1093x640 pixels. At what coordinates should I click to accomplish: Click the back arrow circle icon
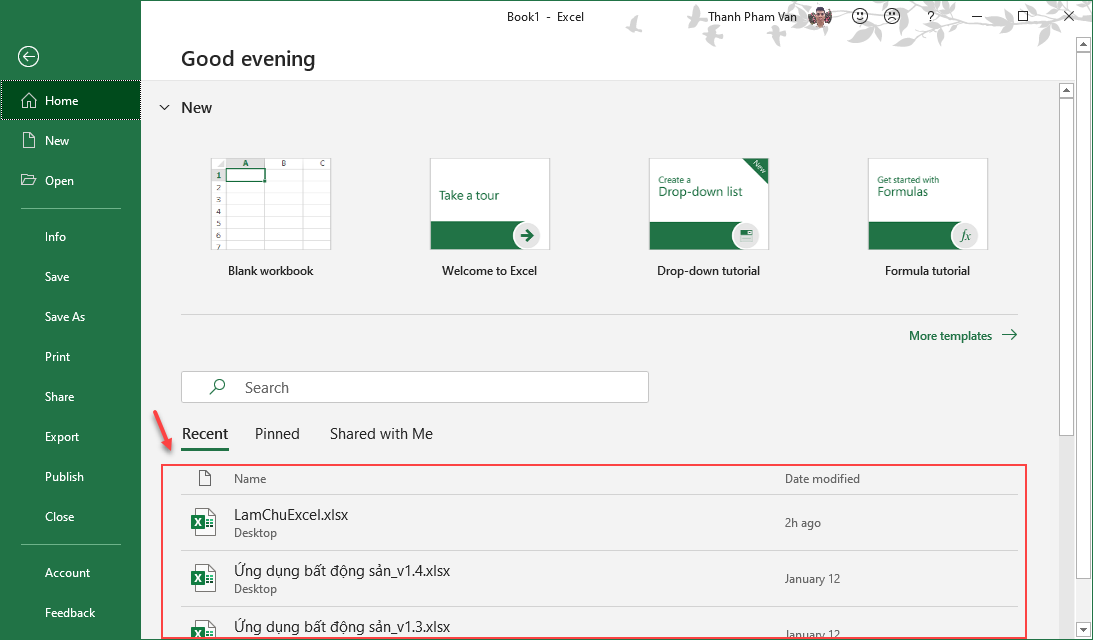pyautogui.click(x=29, y=56)
